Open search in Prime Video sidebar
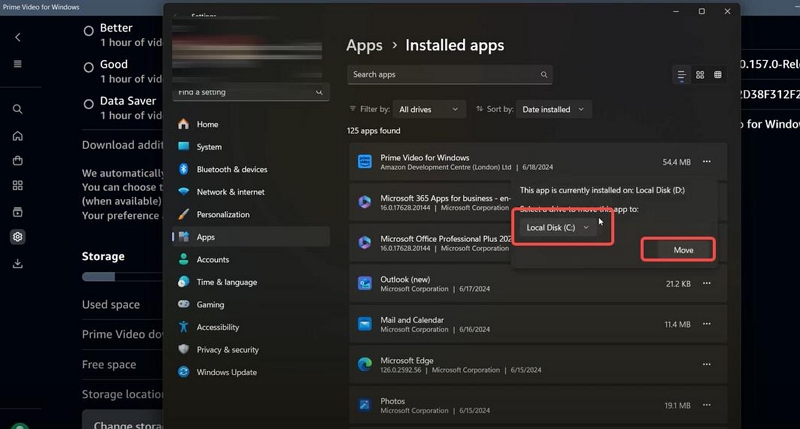This screenshot has width=800, height=429. [x=18, y=109]
